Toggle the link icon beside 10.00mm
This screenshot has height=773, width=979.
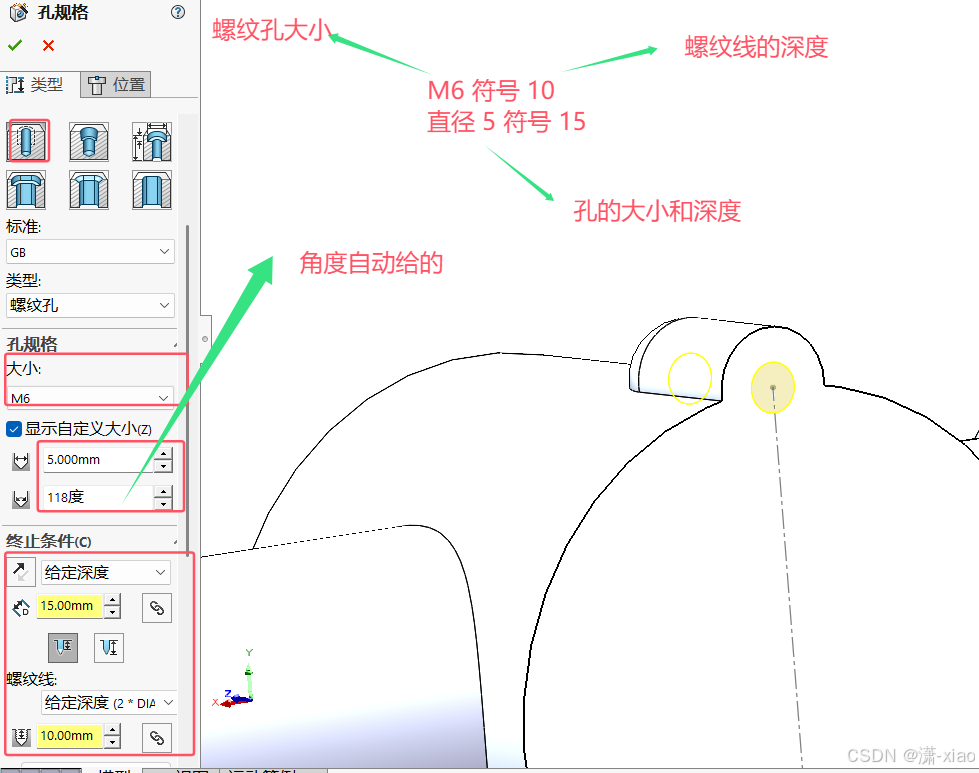coord(157,738)
